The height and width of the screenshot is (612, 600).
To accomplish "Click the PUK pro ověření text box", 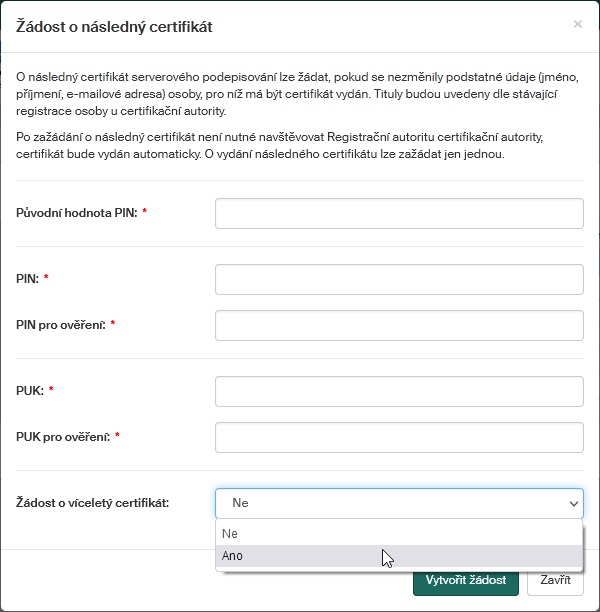I will tap(399, 437).
